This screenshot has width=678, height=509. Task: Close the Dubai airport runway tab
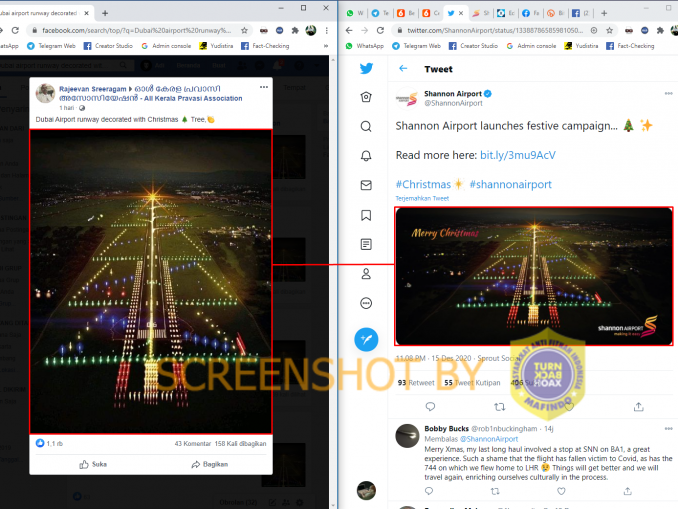click(x=86, y=13)
